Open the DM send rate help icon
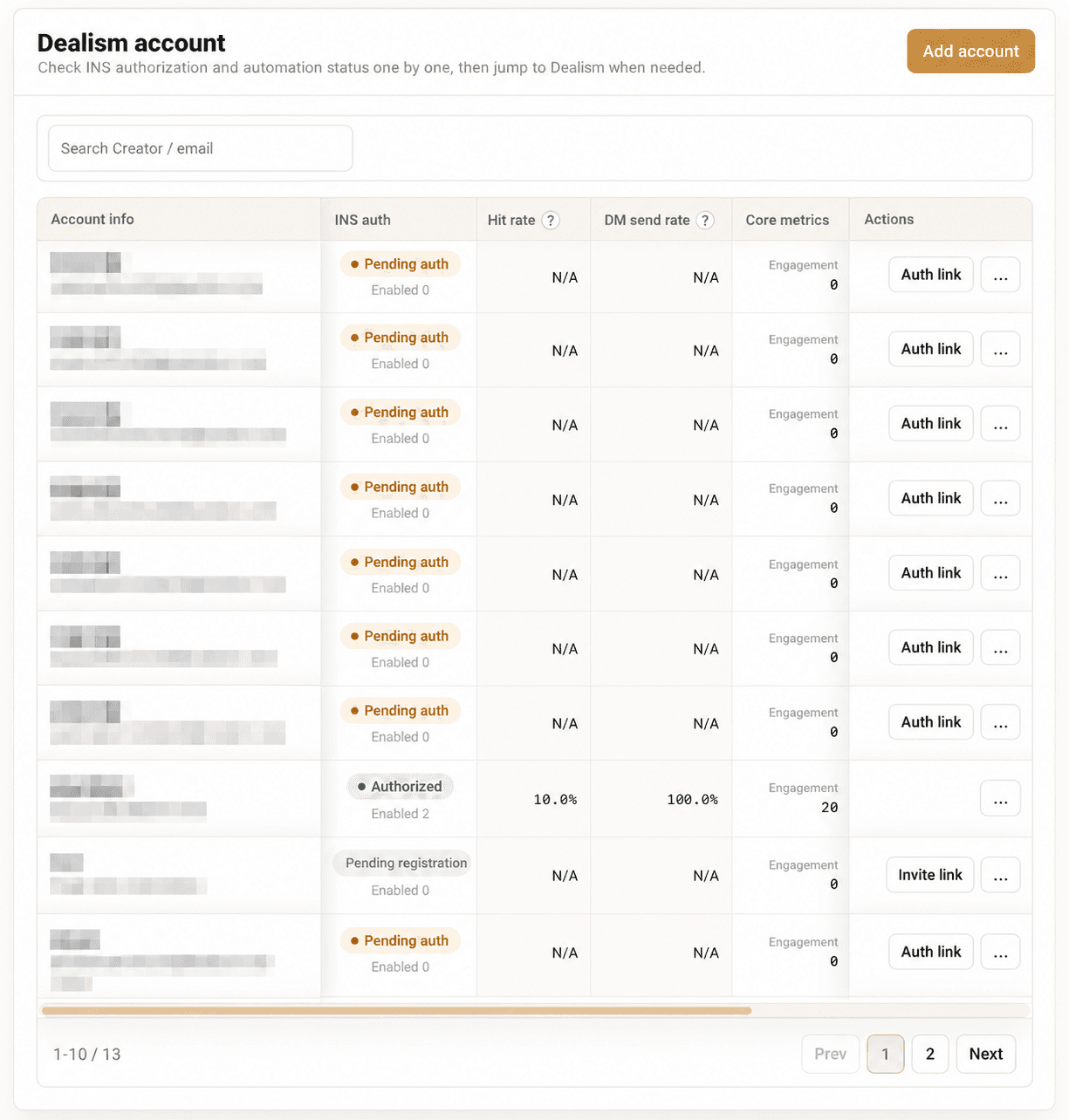Image resolution: width=1069 pixels, height=1120 pixels. pos(705,220)
